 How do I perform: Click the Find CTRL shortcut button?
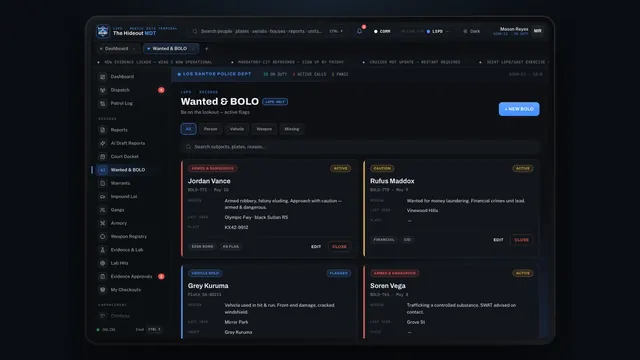(149, 329)
